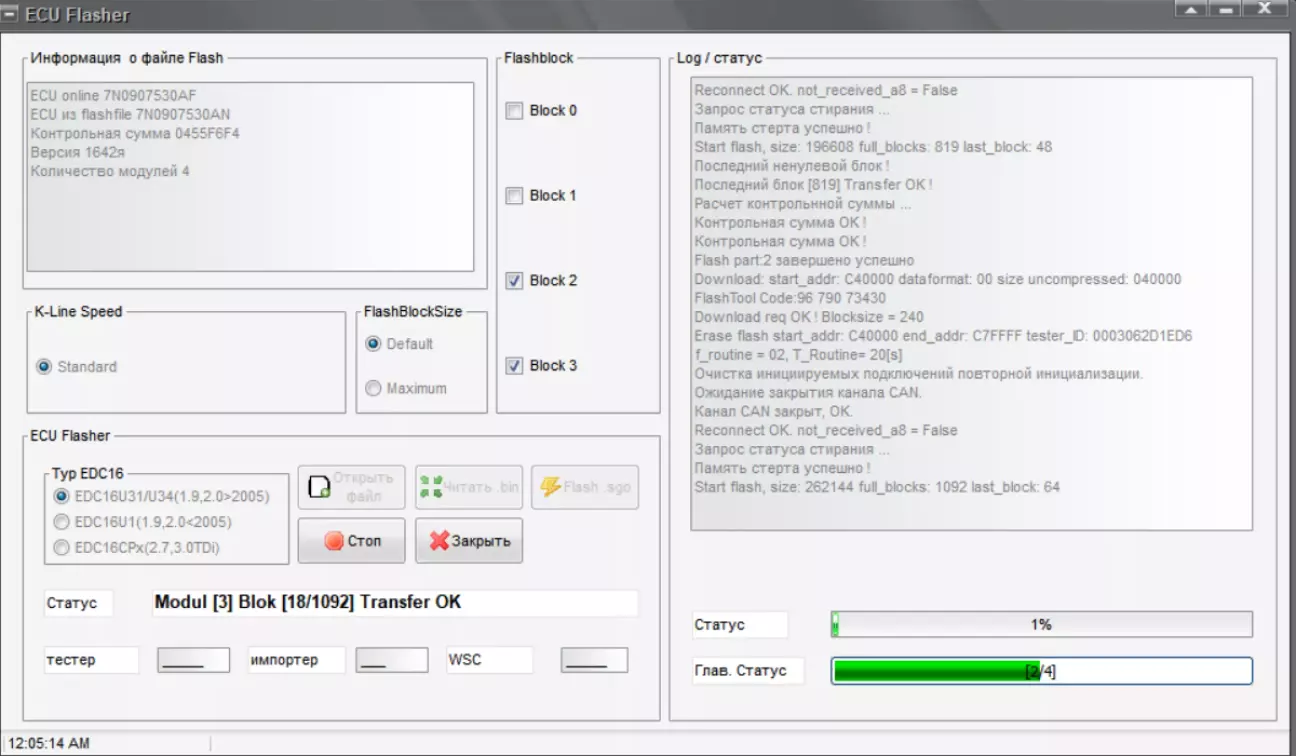The image size is (1296, 756).
Task: Click the импортер input field
Action: coord(391,660)
